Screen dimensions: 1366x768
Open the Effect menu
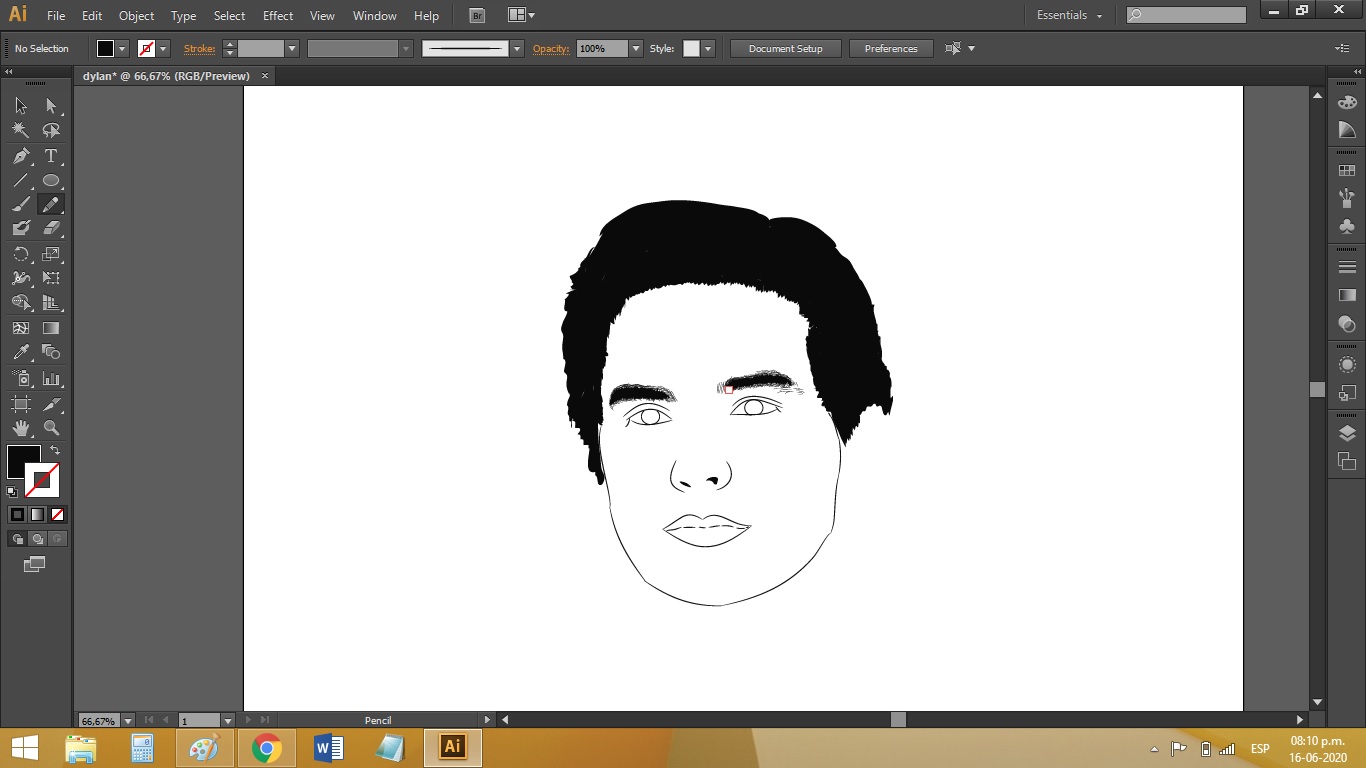[x=278, y=16]
